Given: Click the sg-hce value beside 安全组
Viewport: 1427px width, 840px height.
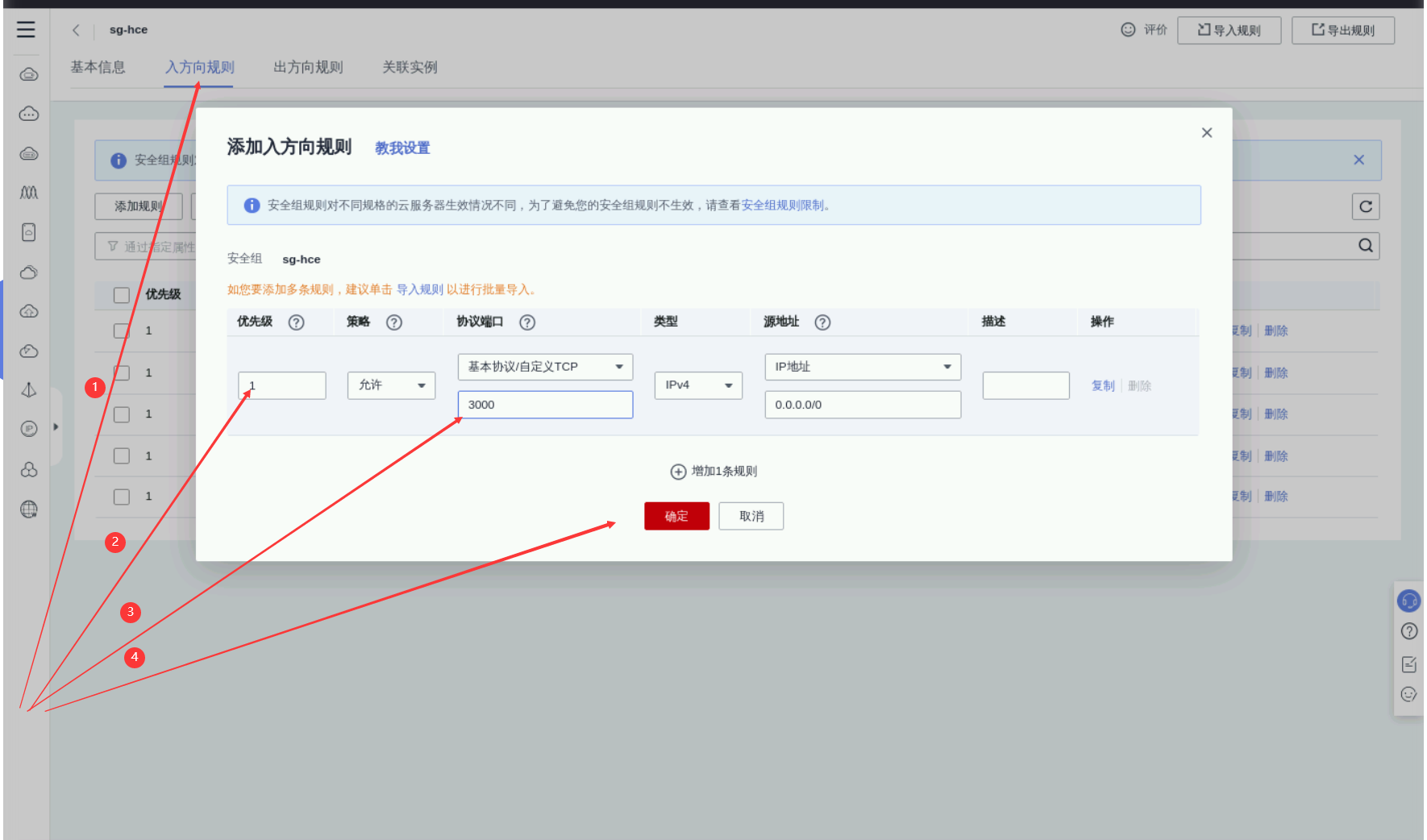Looking at the screenshot, I should [x=302, y=260].
